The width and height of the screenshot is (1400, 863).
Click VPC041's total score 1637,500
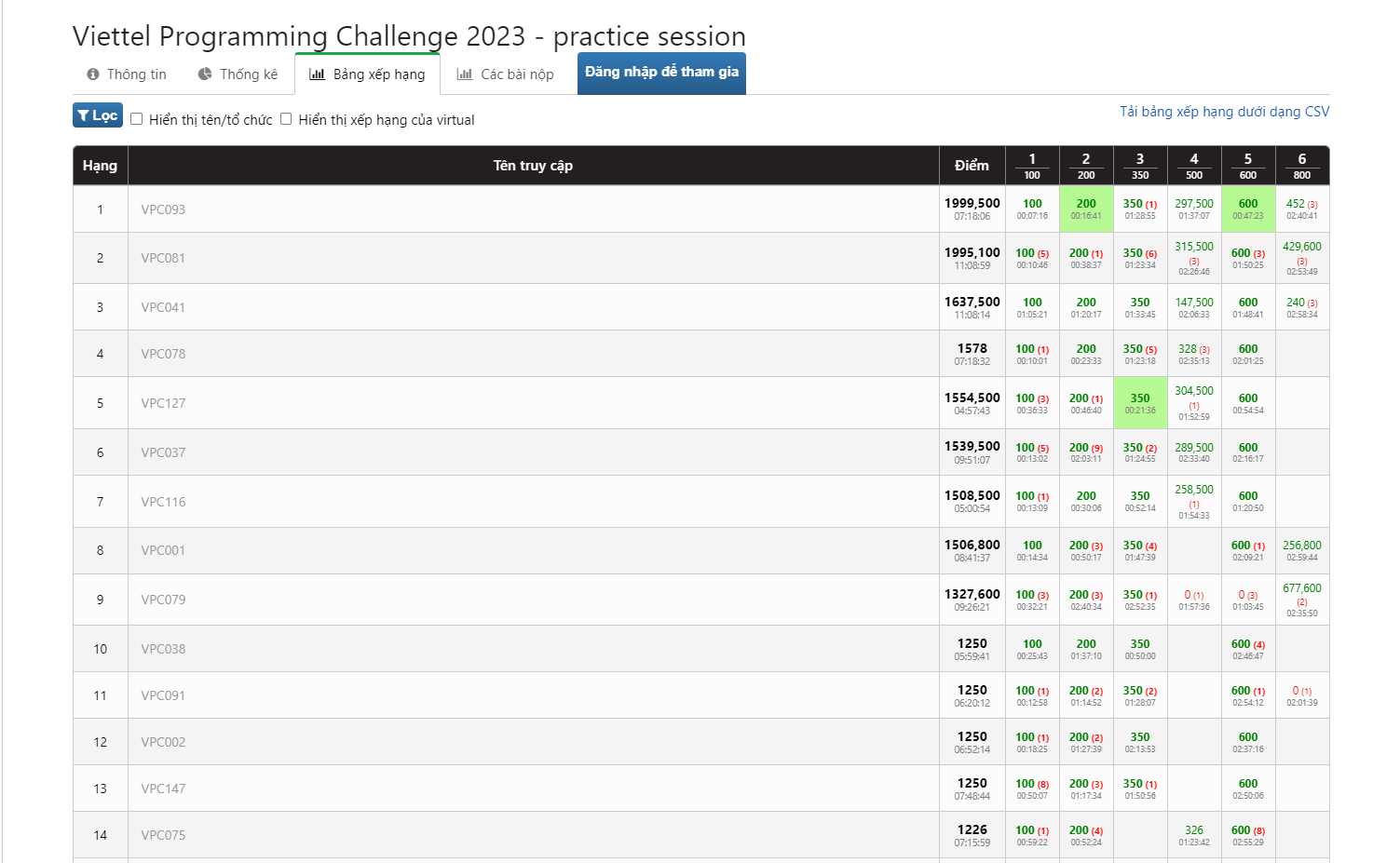point(972,302)
